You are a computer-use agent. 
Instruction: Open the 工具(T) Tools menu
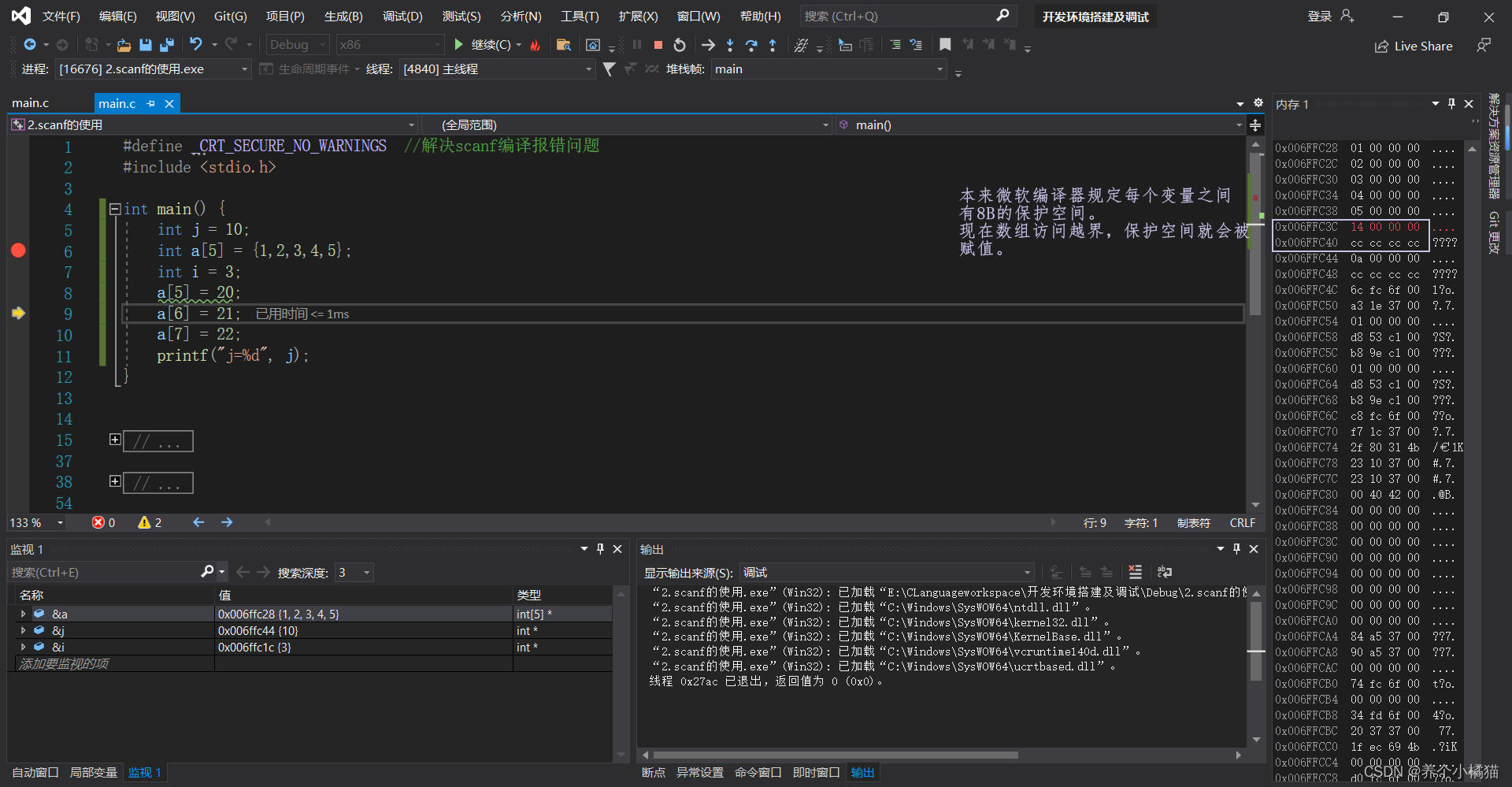pyautogui.click(x=580, y=16)
